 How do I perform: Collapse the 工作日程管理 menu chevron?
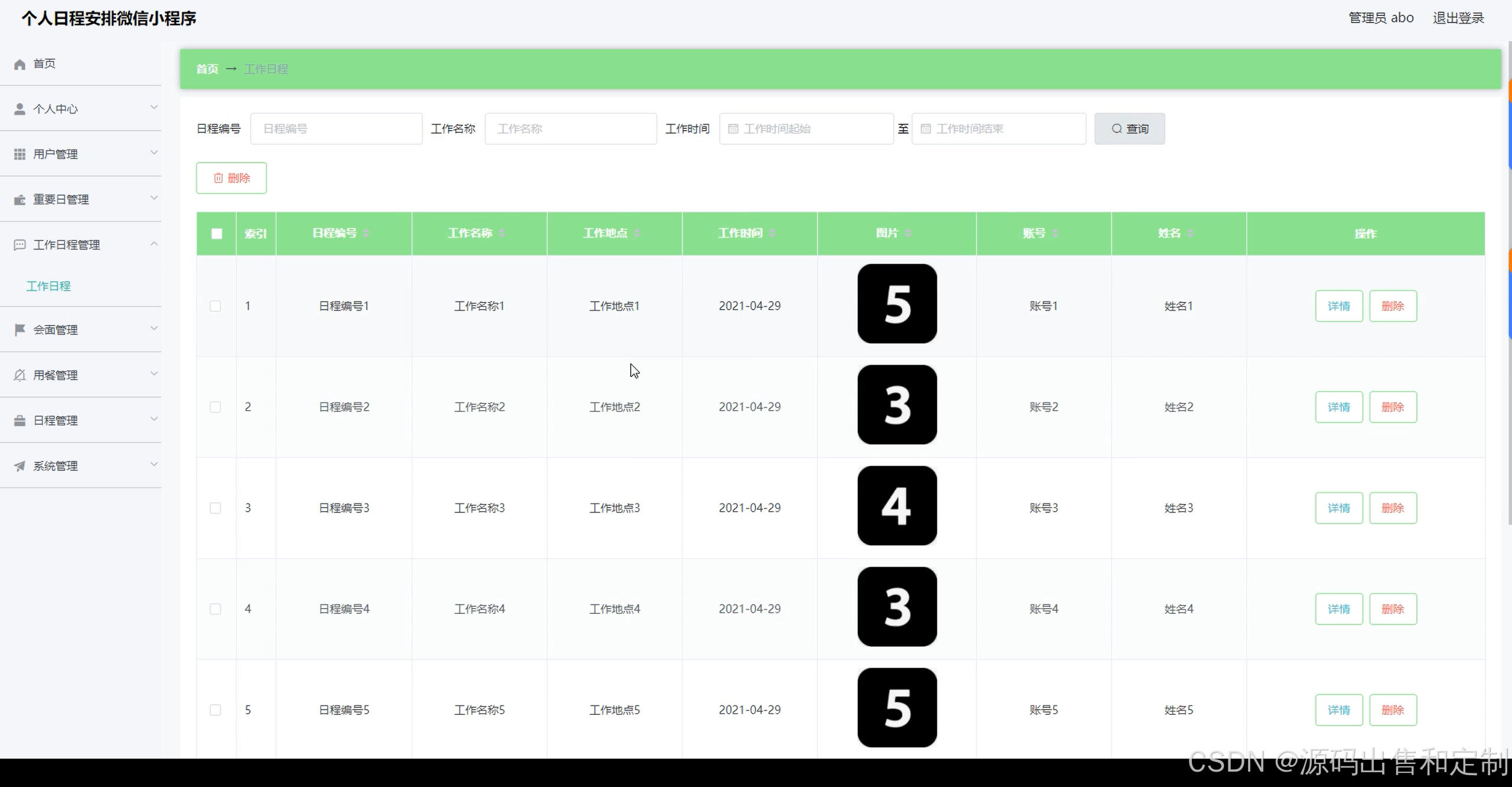(x=154, y=243)
